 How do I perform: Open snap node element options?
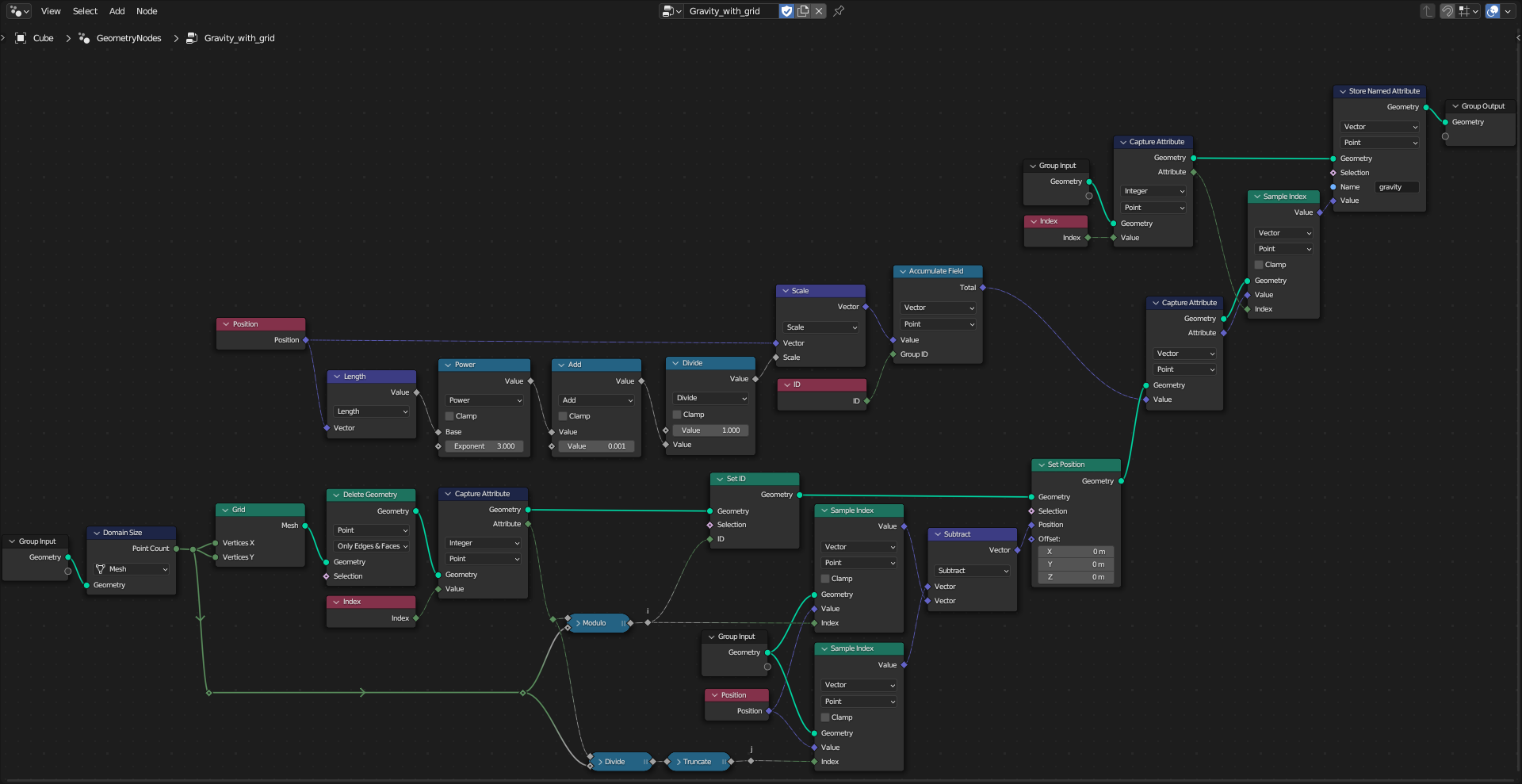pos(1468,11)
